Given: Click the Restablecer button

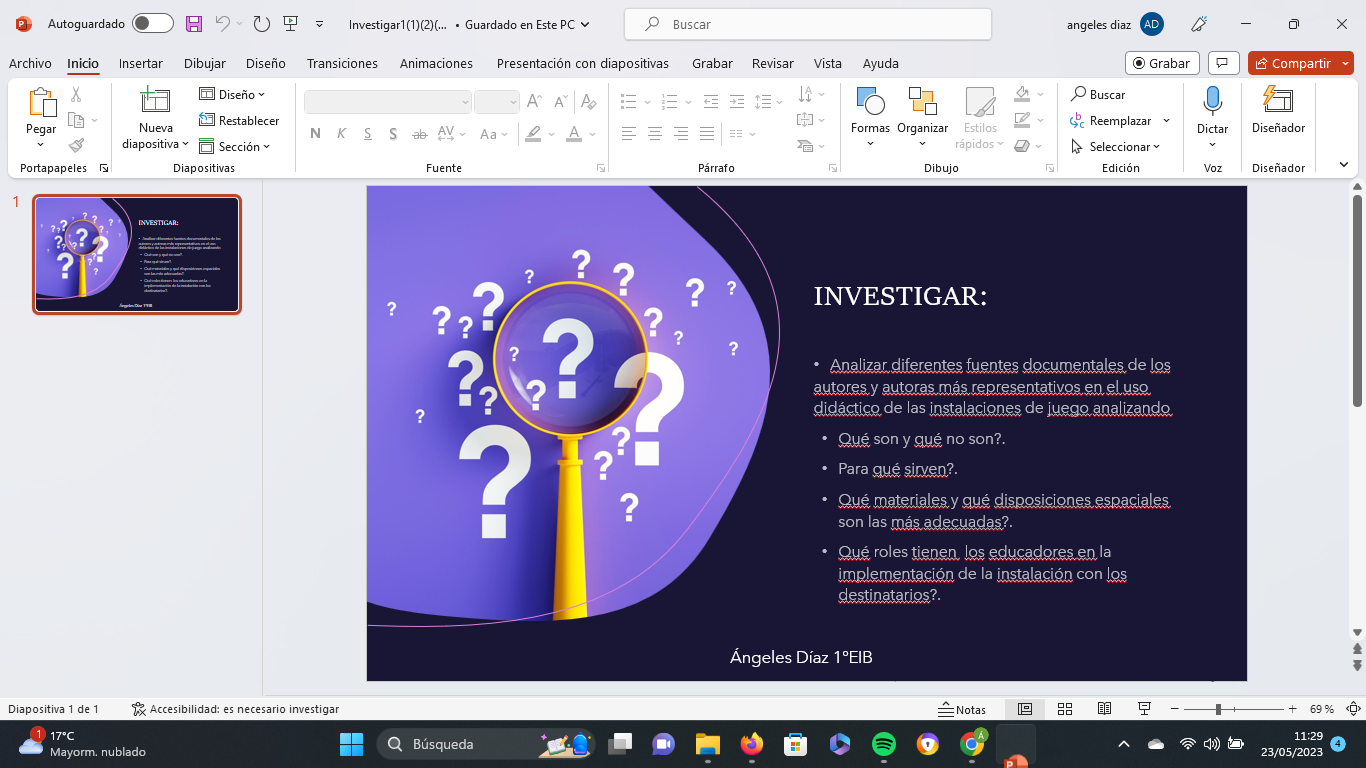Looking at the screenshot, I should tap(240, 121).
